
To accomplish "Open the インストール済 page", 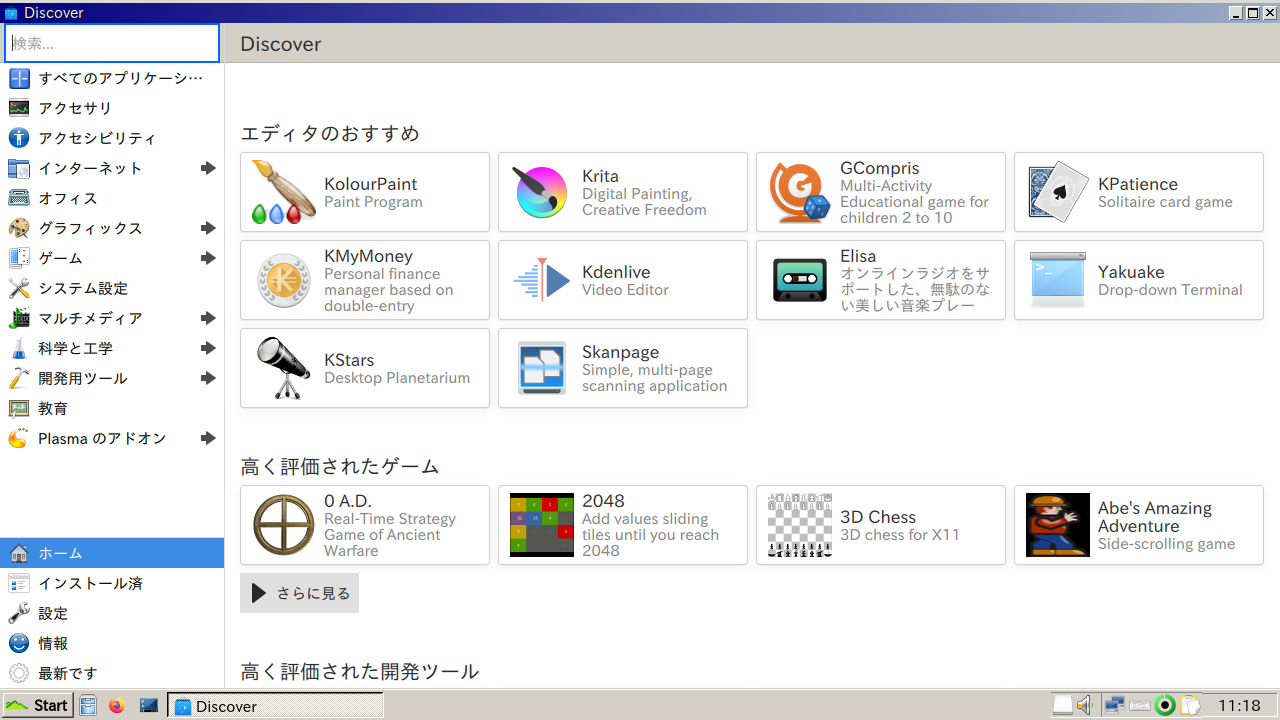I will click(x=112, y=583).
